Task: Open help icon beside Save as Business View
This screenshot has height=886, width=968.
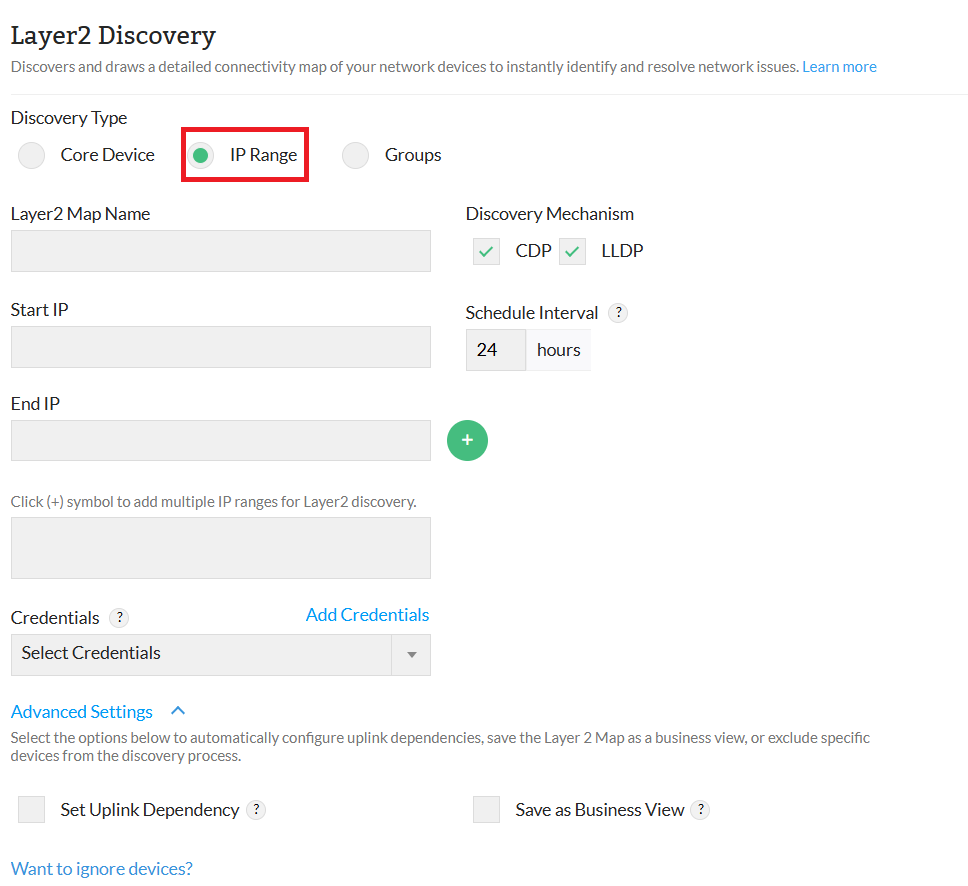Action: pyautogui.click(x=700, y=810)
